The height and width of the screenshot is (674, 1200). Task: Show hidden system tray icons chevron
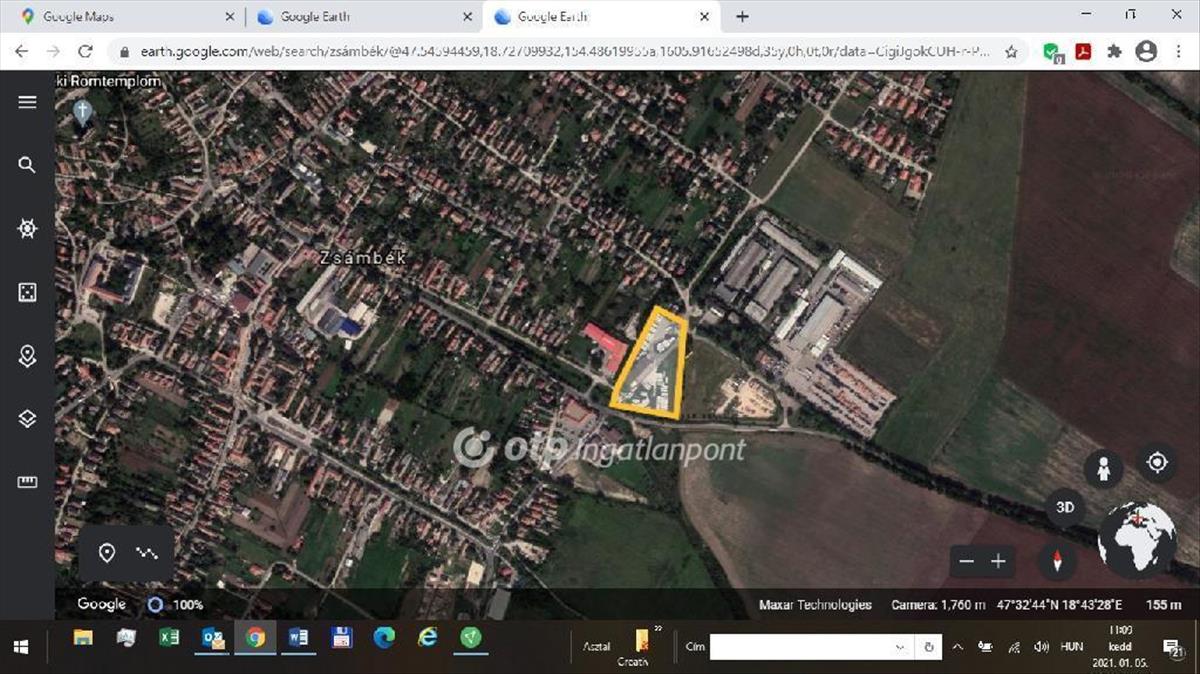[957, 647]
